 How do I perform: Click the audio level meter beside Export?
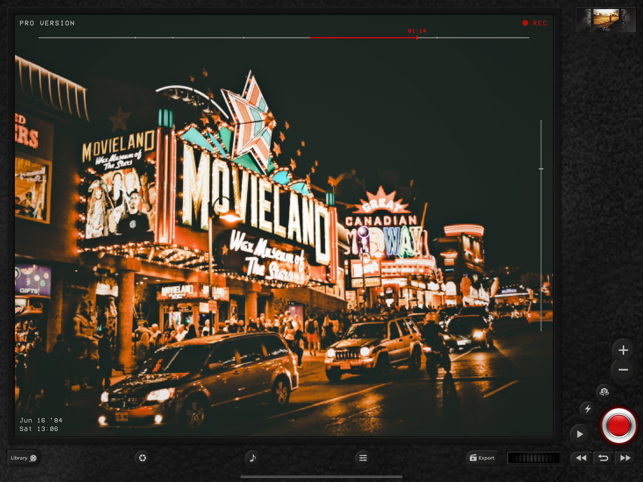pos(534,458)
